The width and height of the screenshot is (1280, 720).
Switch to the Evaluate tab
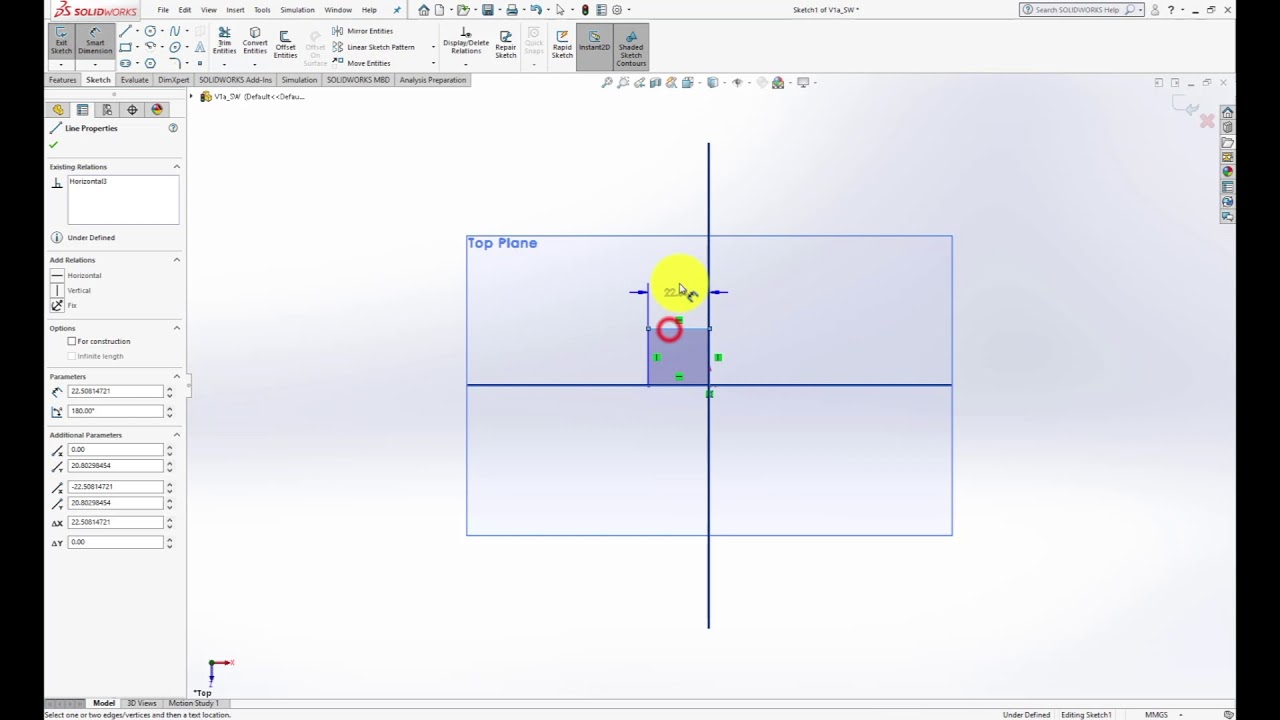(134, 80)
